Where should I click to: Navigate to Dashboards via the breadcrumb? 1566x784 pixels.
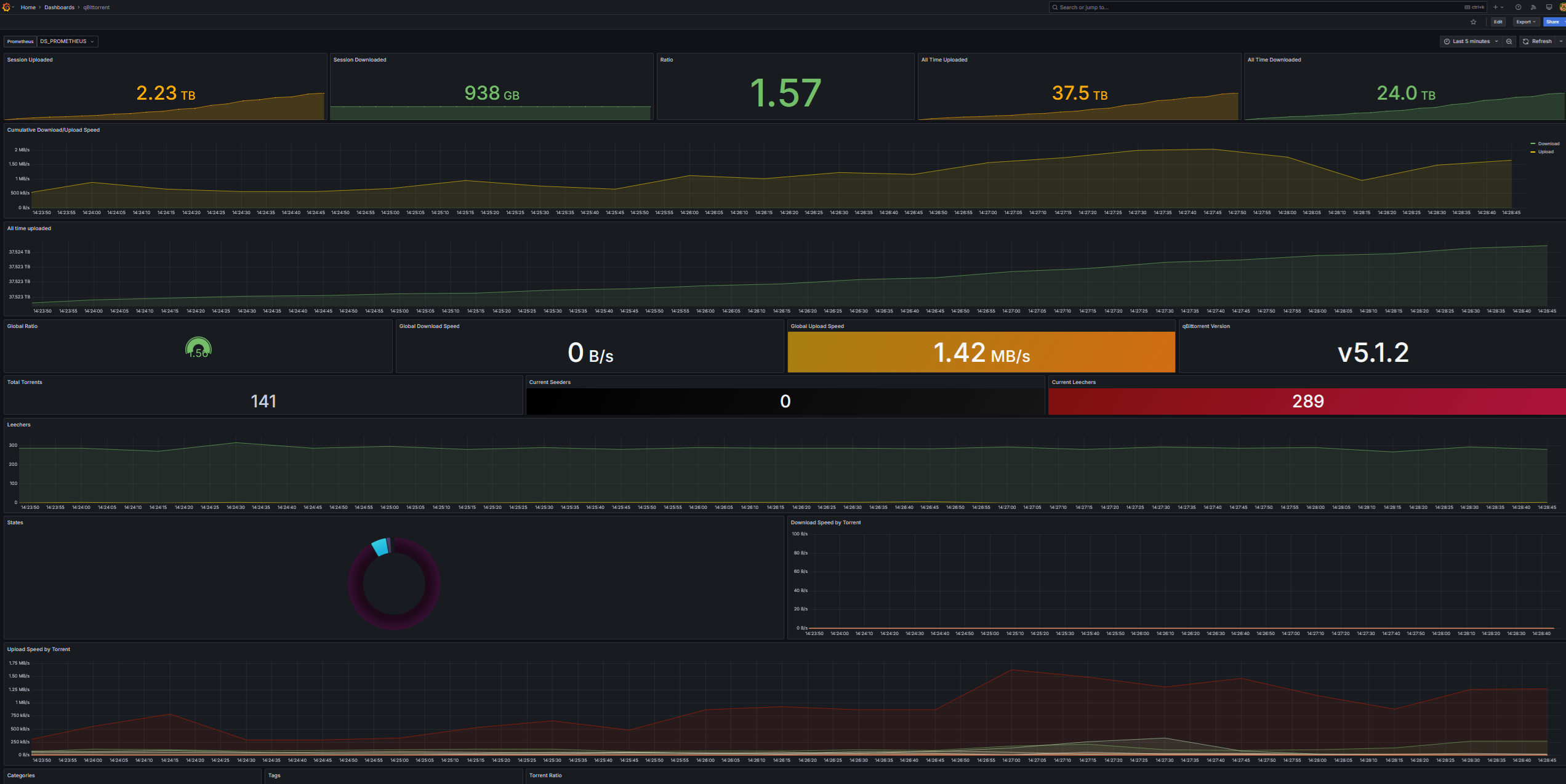(59, 7)
